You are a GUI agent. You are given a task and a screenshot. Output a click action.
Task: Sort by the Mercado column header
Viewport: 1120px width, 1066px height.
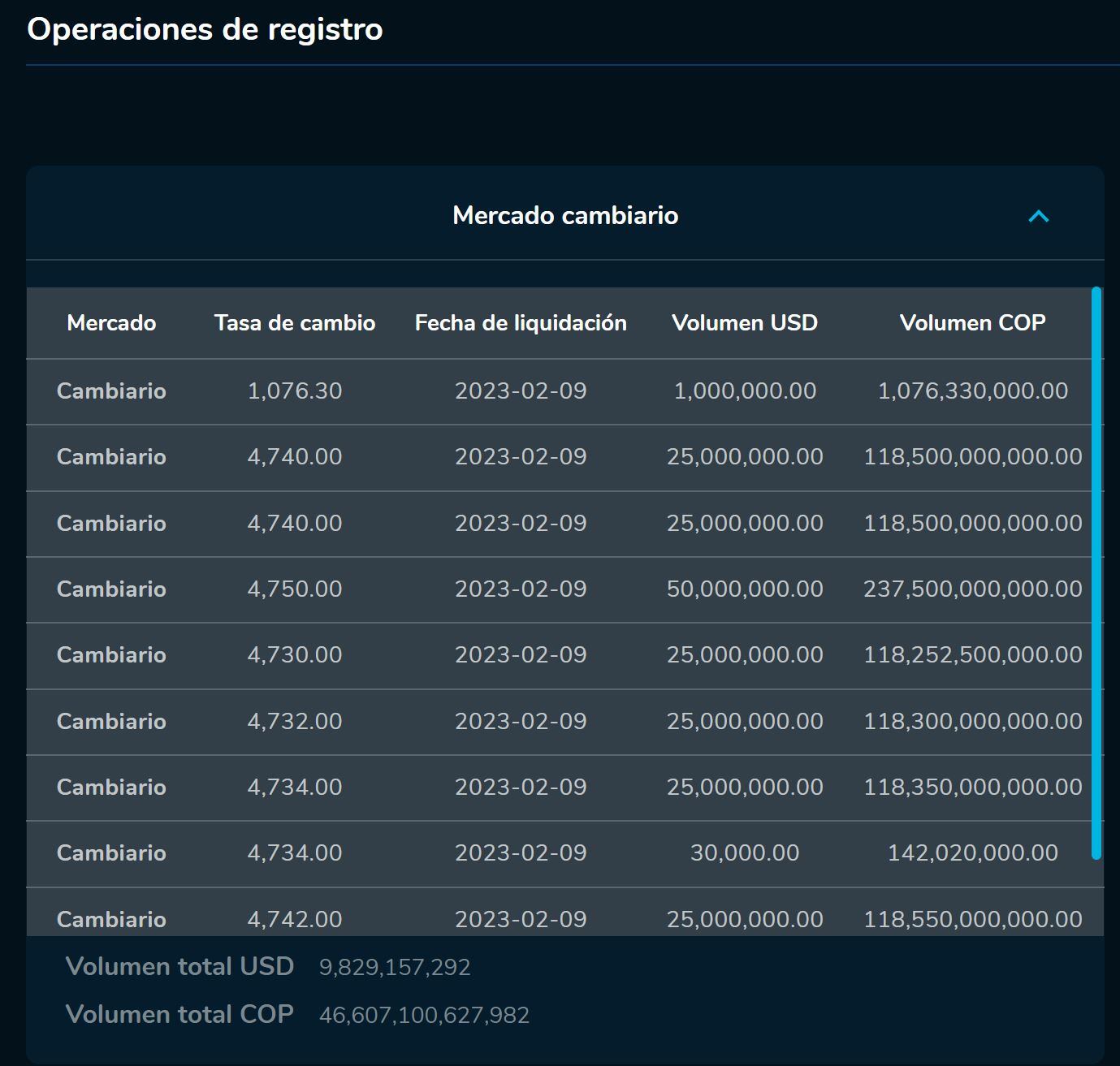(x=110, y=322)
